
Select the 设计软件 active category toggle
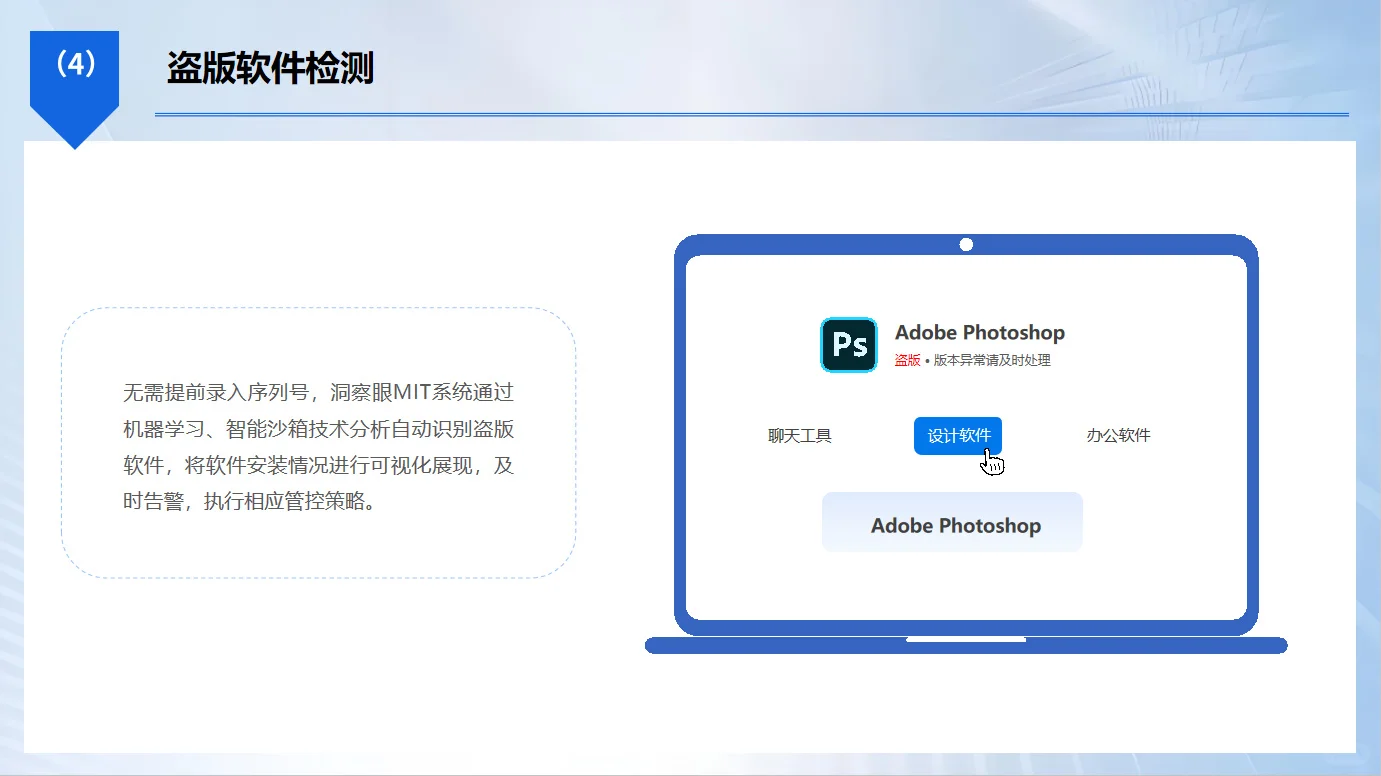click(x=957, y=435)
